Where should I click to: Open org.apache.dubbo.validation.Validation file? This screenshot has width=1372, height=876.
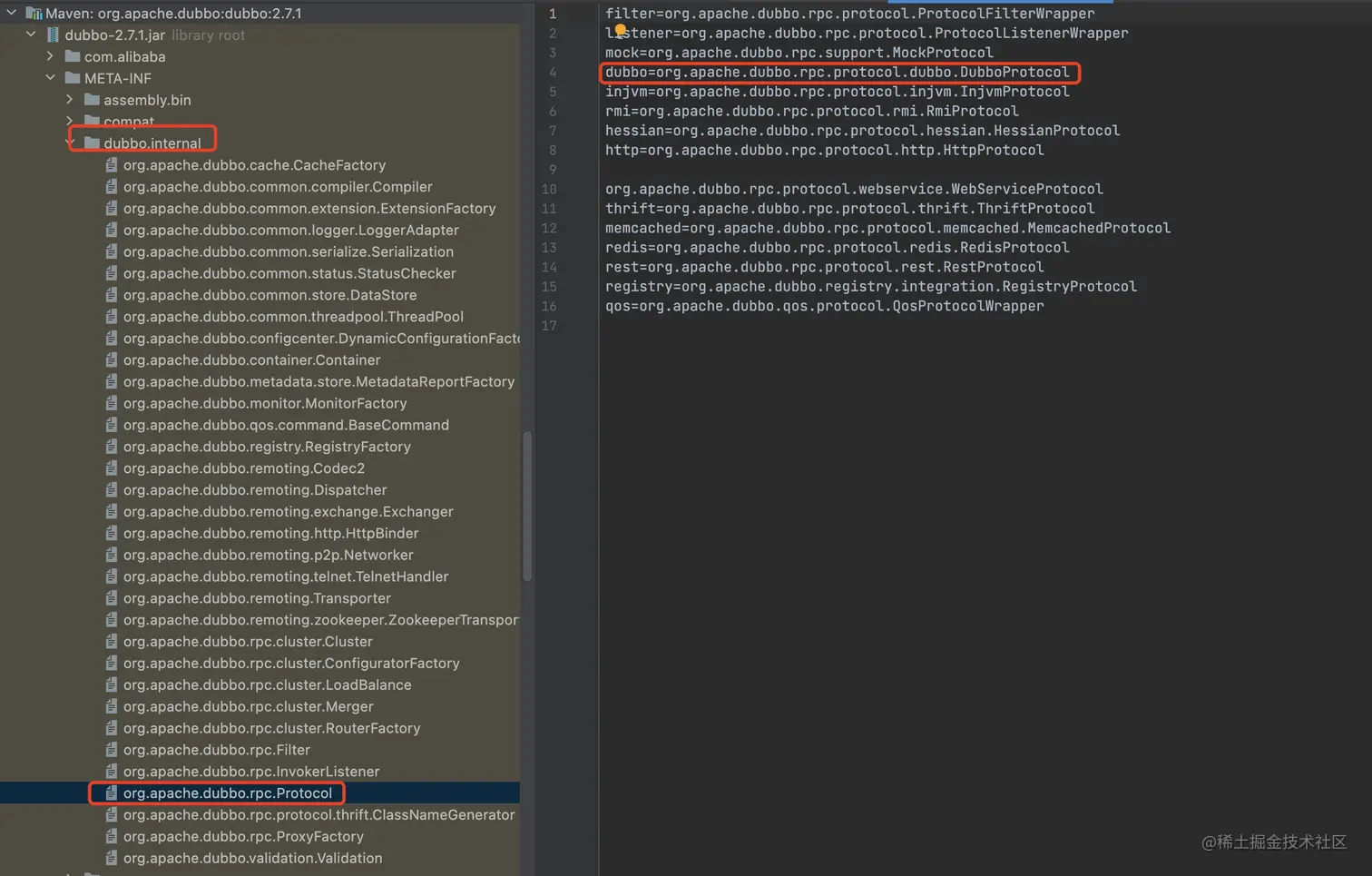[x=252, y=858]
